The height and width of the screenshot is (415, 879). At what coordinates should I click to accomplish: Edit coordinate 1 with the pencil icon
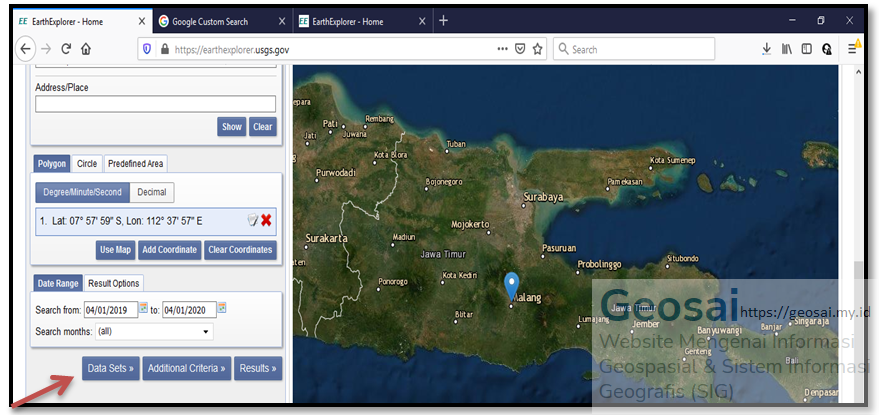253,220
